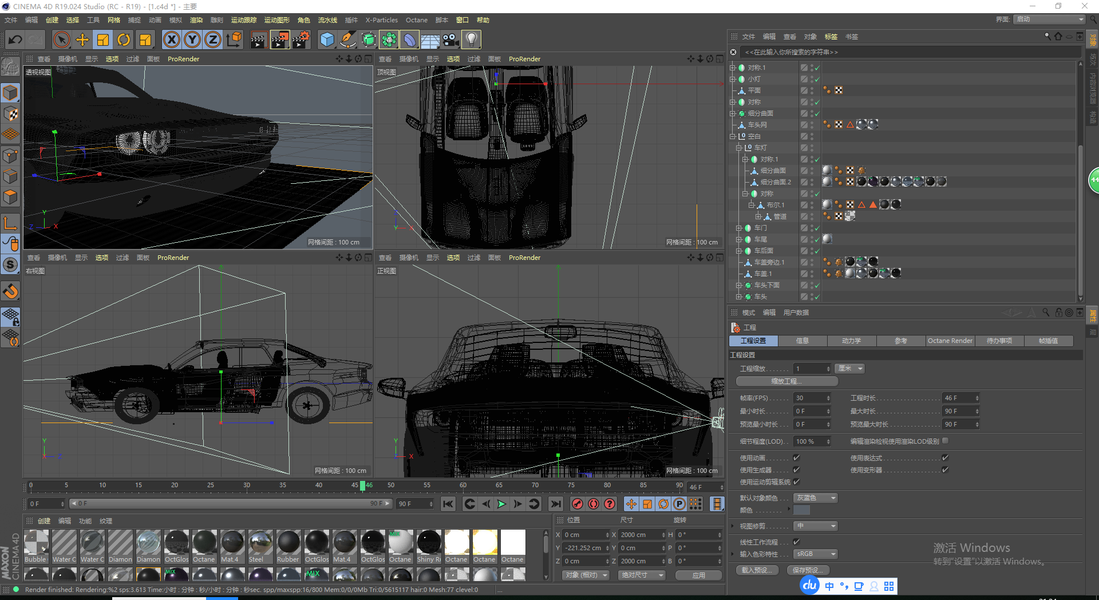Toggle the 使用表达式 checkbox

coord(945,458)
